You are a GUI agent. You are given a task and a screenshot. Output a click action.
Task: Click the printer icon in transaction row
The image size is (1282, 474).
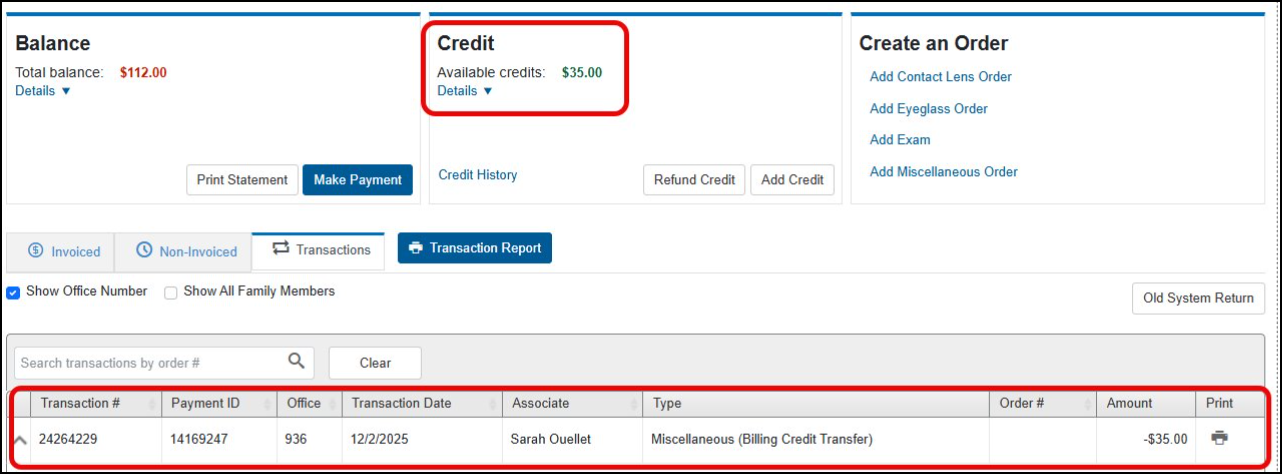[x=1219, y=438]
